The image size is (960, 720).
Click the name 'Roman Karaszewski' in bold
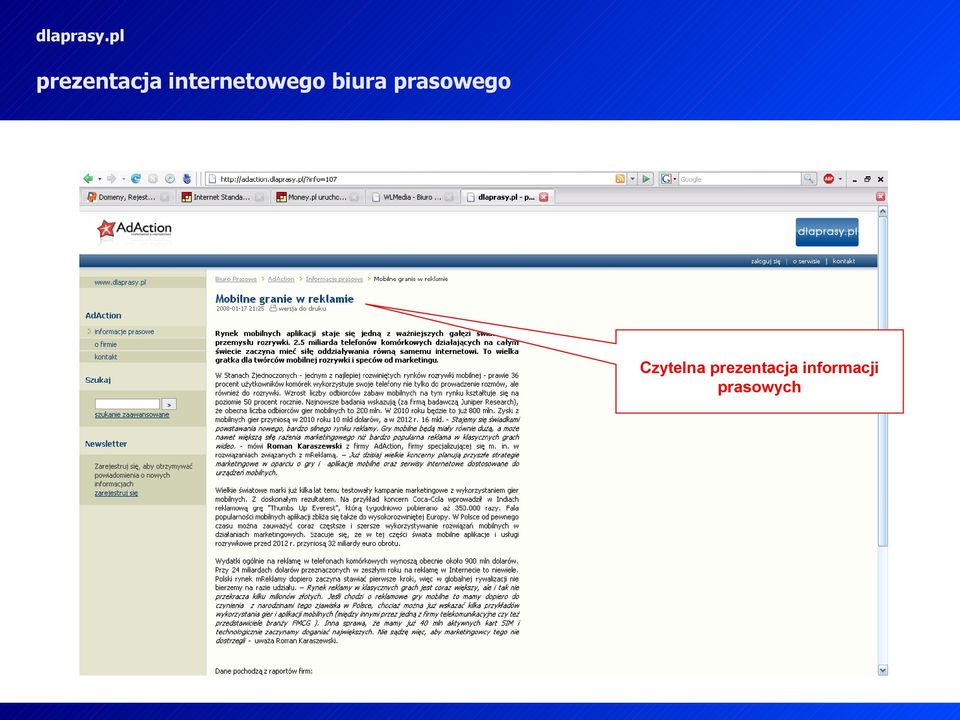pyautogui.click(x=304, y=446)
